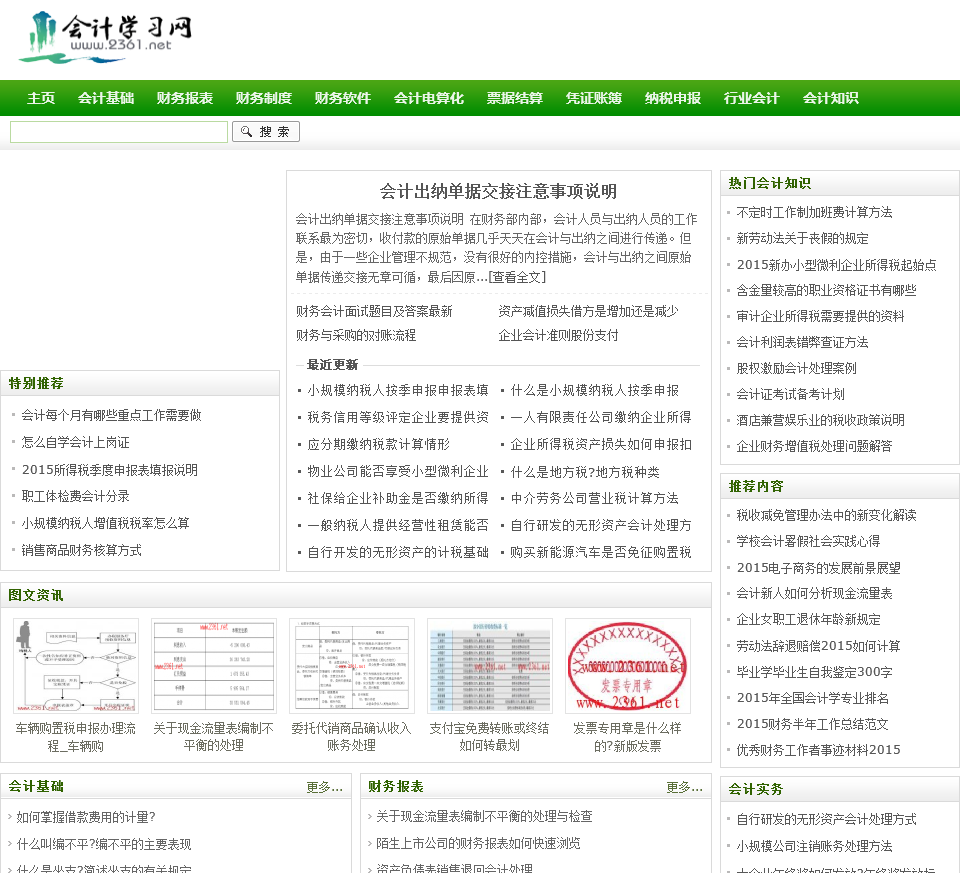Open 职工体检费会计分录 link

[x=75, y=496]
